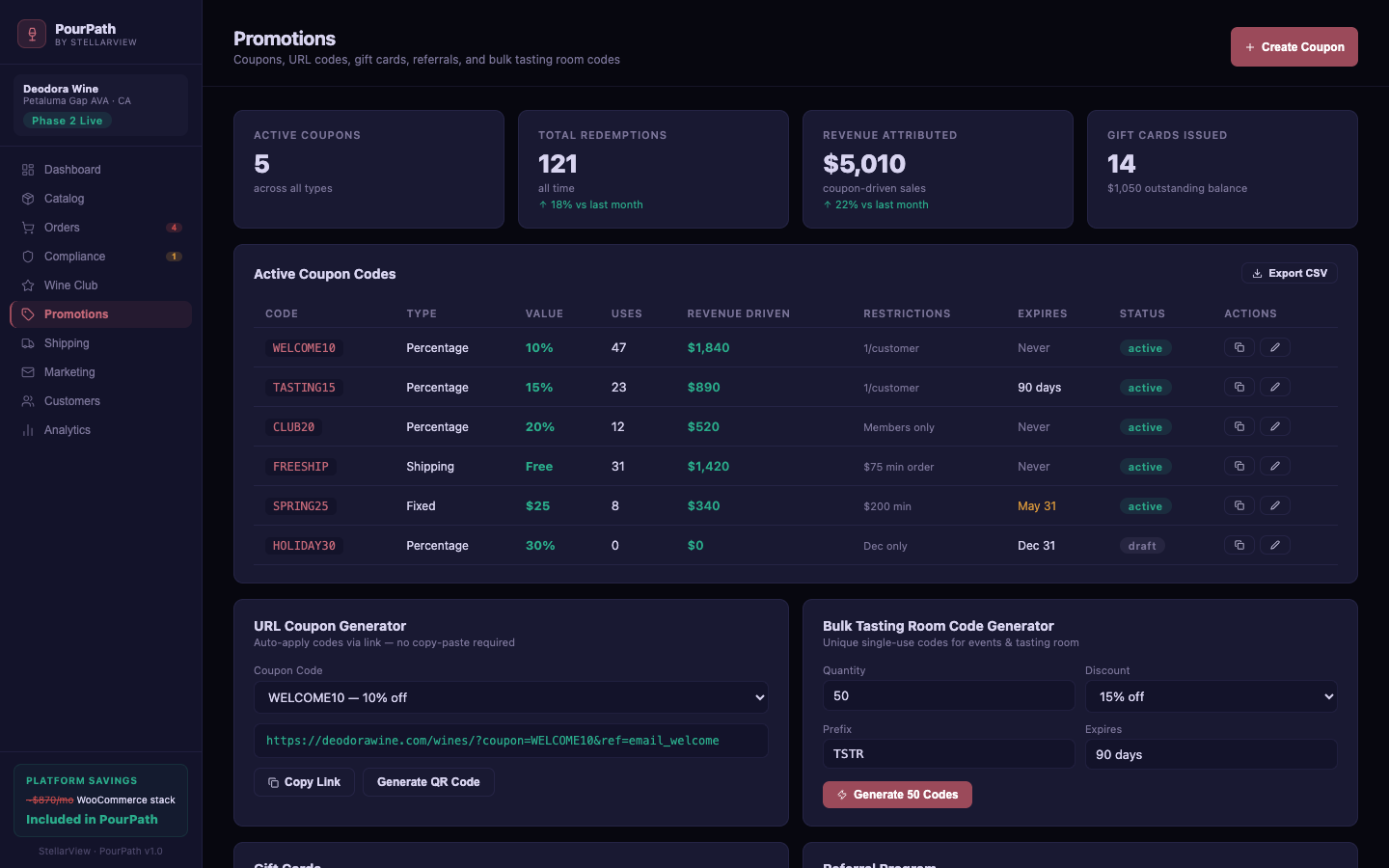Edit the TASTING15 coupon

point(1274,387)
